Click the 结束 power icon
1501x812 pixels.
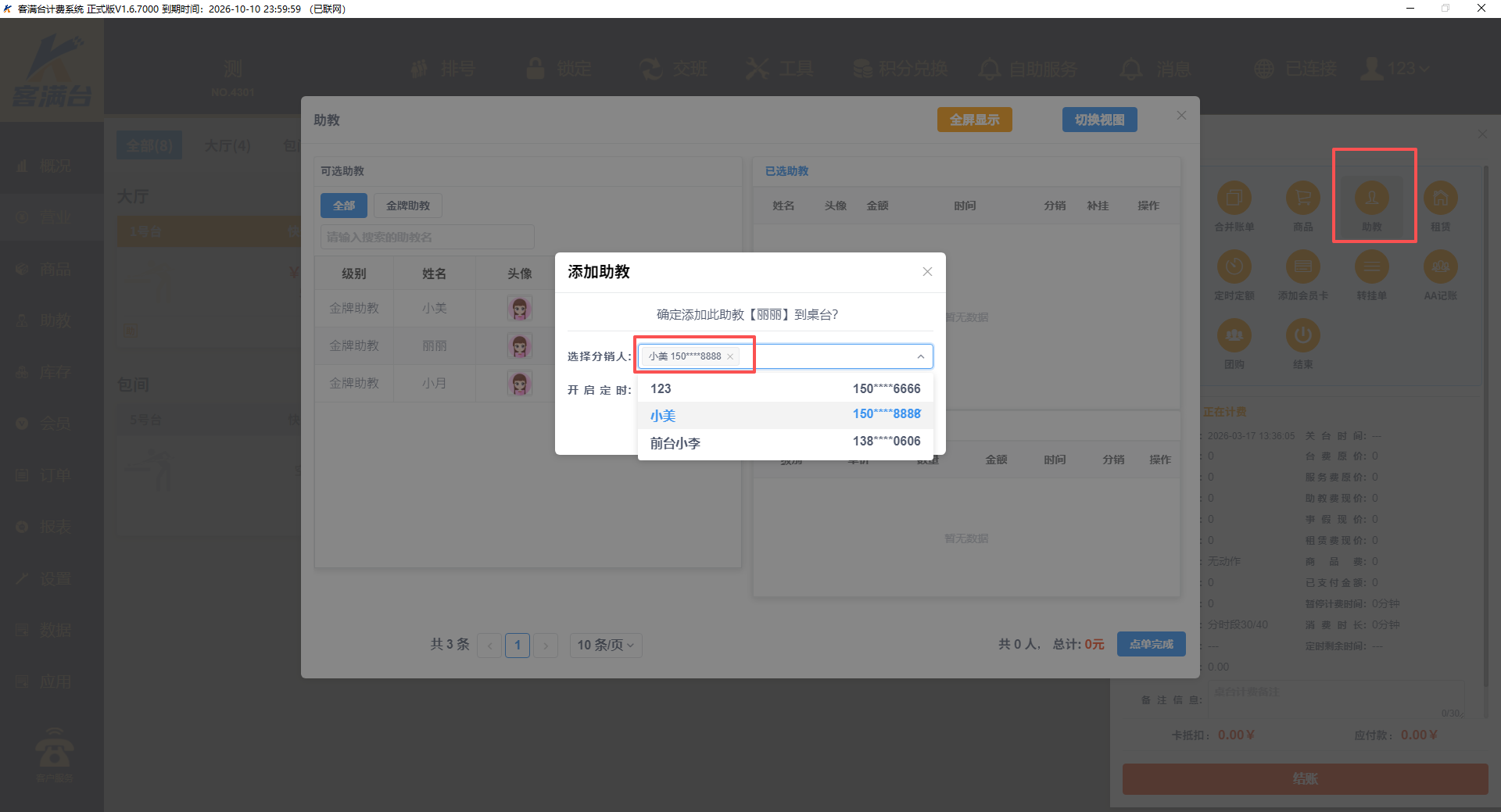click(x=1302, y=336)
